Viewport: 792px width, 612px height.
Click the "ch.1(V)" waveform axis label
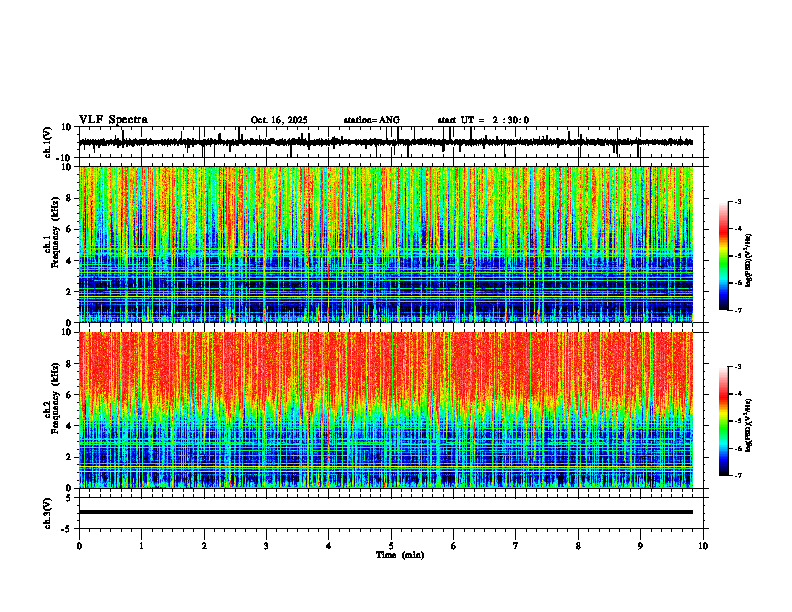click(48, 142)
